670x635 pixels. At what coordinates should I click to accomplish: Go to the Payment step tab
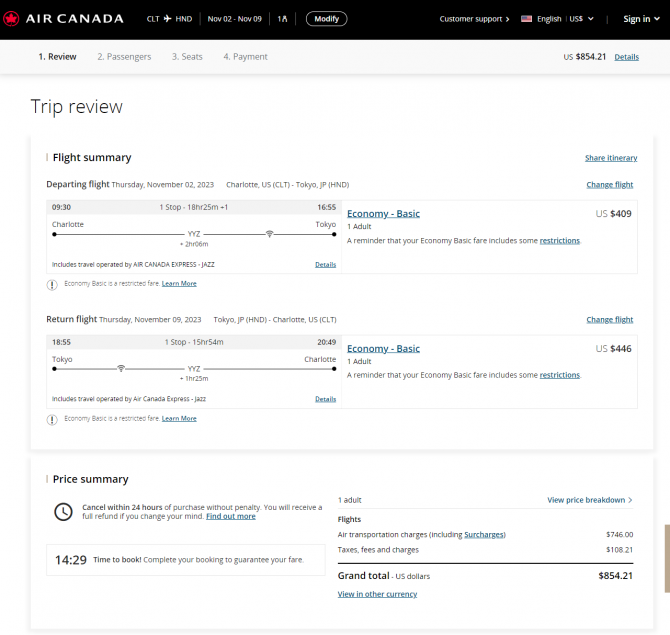(x=245, y=56)
